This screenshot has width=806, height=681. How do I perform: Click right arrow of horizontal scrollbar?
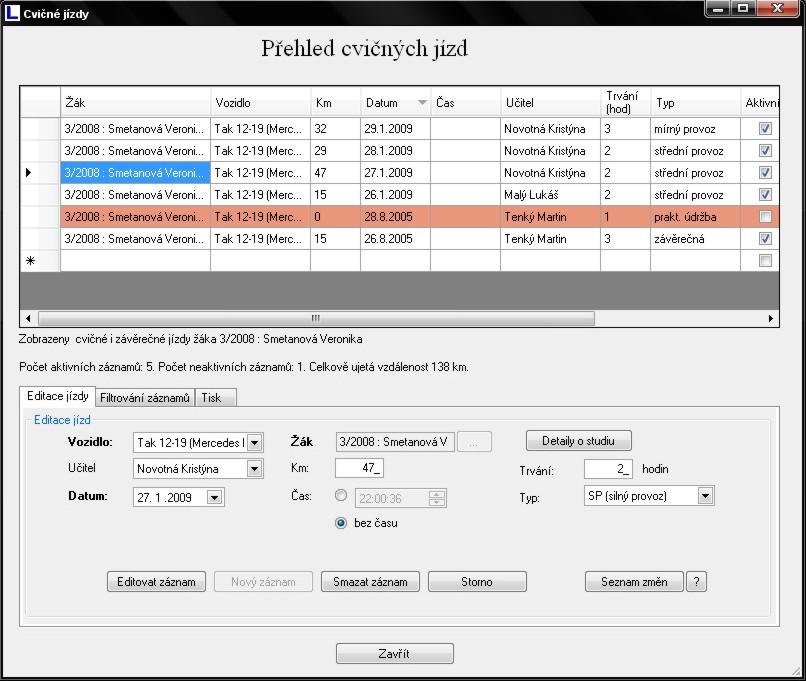771,318
